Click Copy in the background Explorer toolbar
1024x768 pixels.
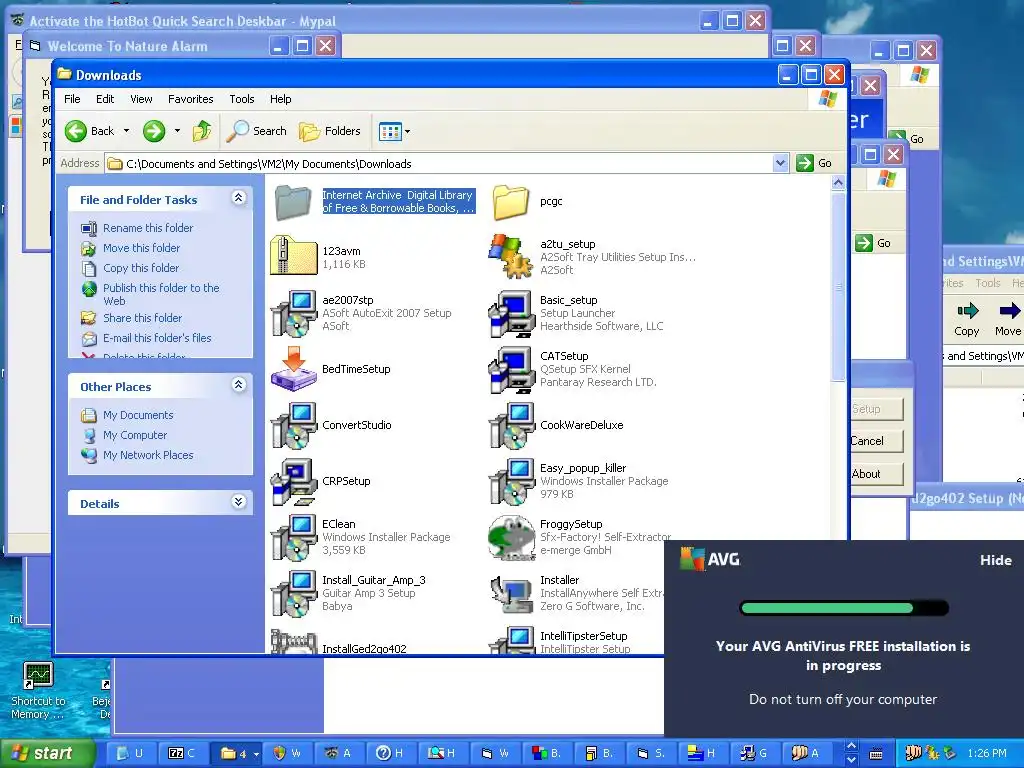(x=967, y=319)
